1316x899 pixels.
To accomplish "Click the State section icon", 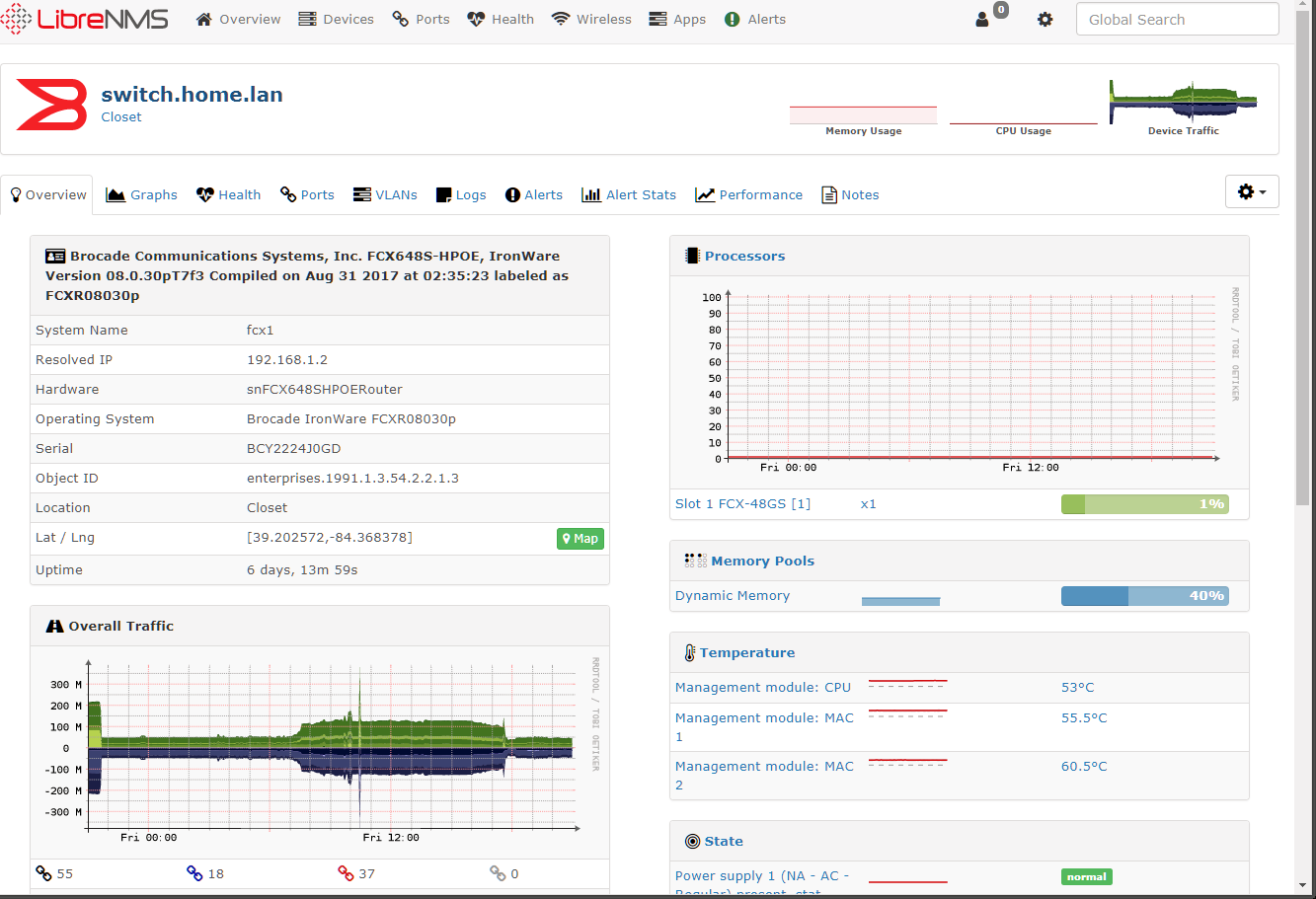I will [692, 841].
